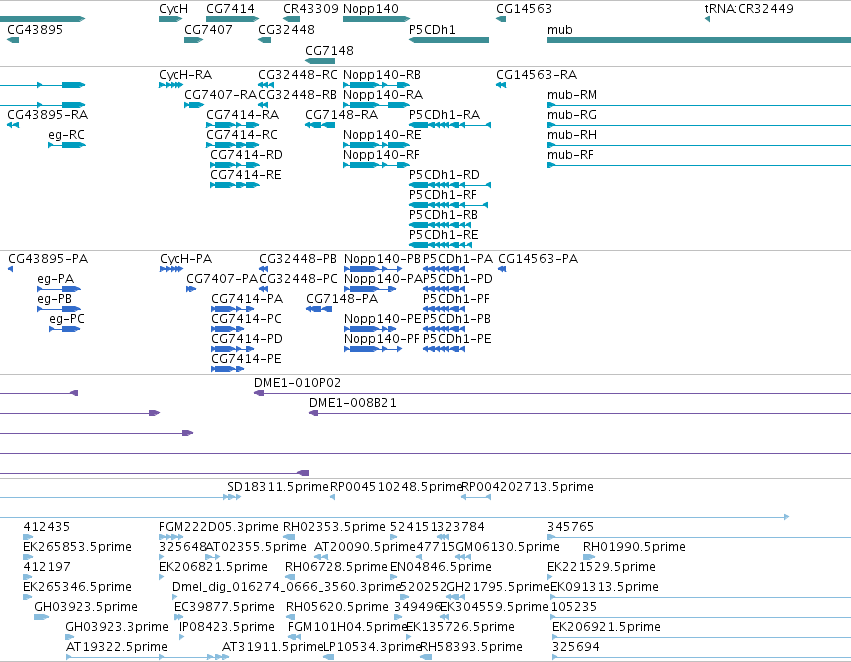Select transcript CG7407-RA
This screenshot has width=851, height=662.
pyautogui.click(x=194, y=105)
